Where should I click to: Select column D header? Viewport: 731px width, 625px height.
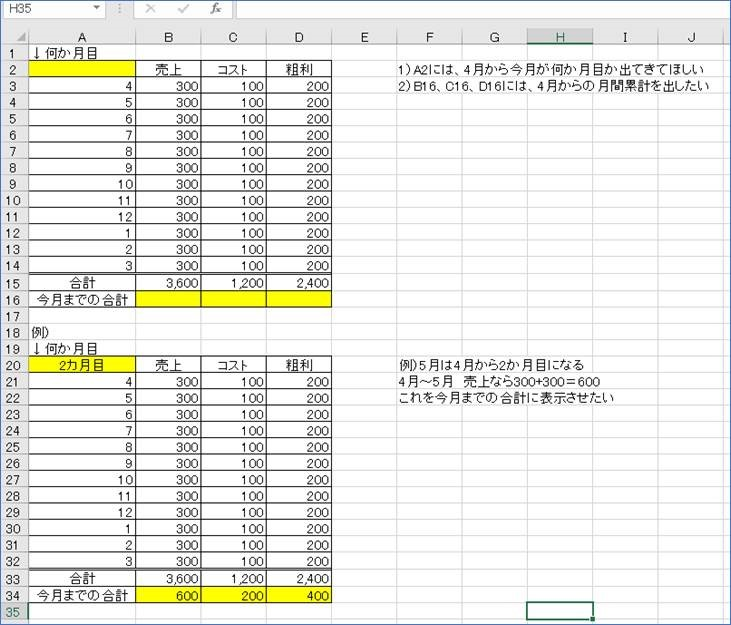click(299, 37)
